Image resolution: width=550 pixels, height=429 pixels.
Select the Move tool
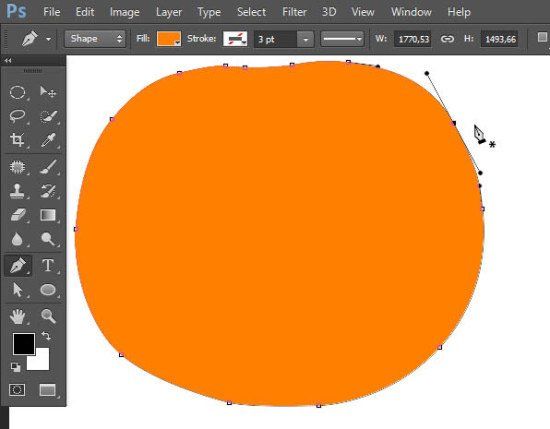[48, 93]
